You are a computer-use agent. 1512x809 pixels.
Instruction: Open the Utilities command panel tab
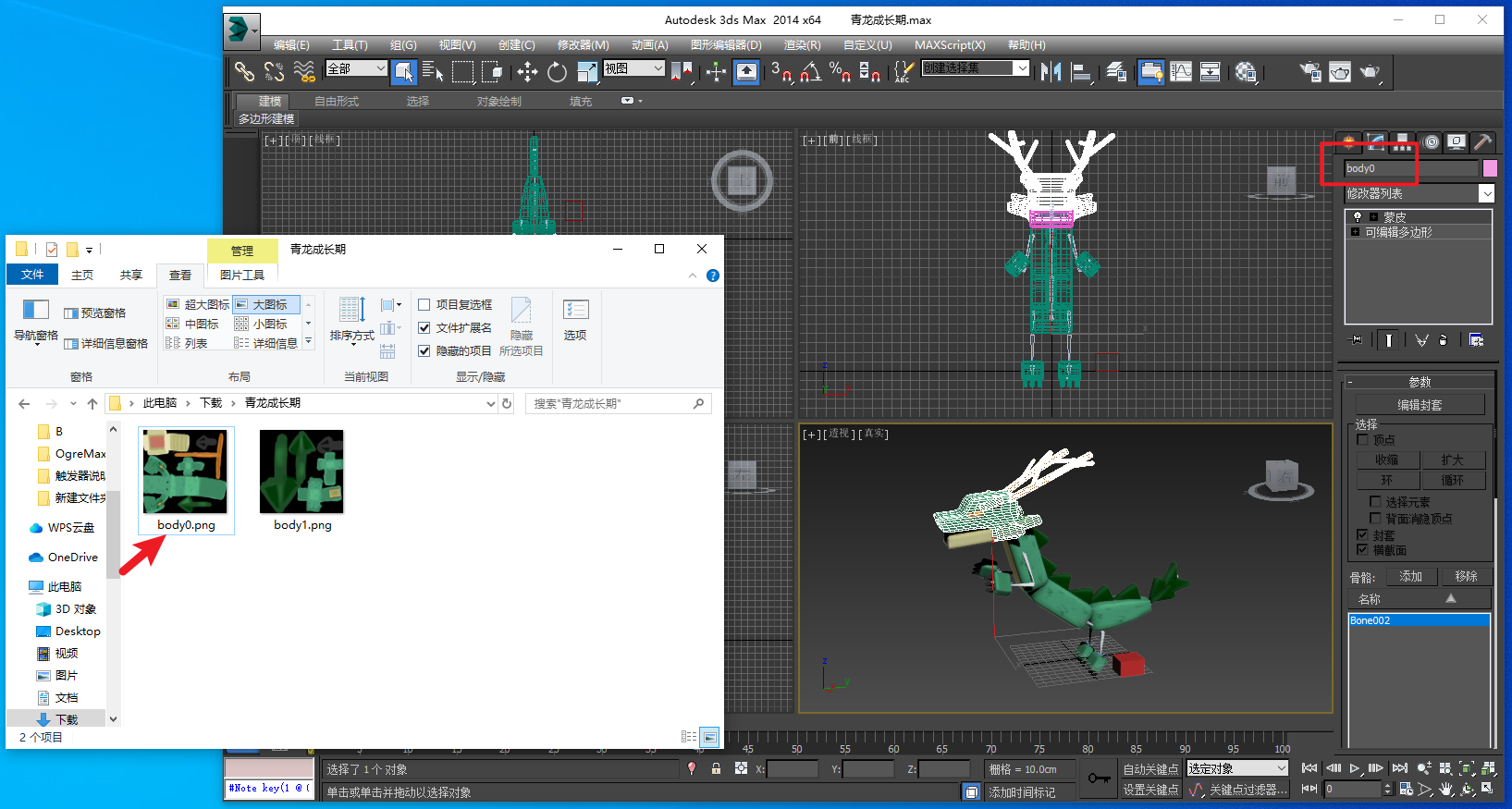[1482, 141]
